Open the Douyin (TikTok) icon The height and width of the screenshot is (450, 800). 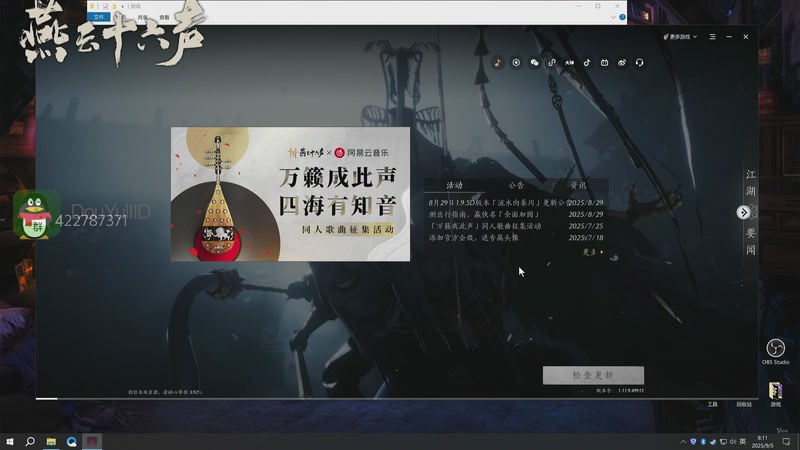coord(587,63)
